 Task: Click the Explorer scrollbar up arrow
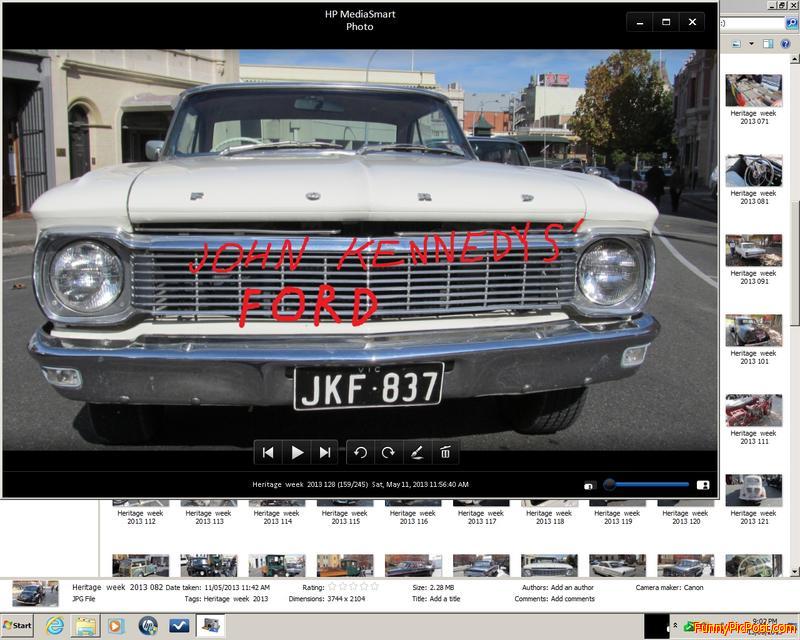coord(794,59)
